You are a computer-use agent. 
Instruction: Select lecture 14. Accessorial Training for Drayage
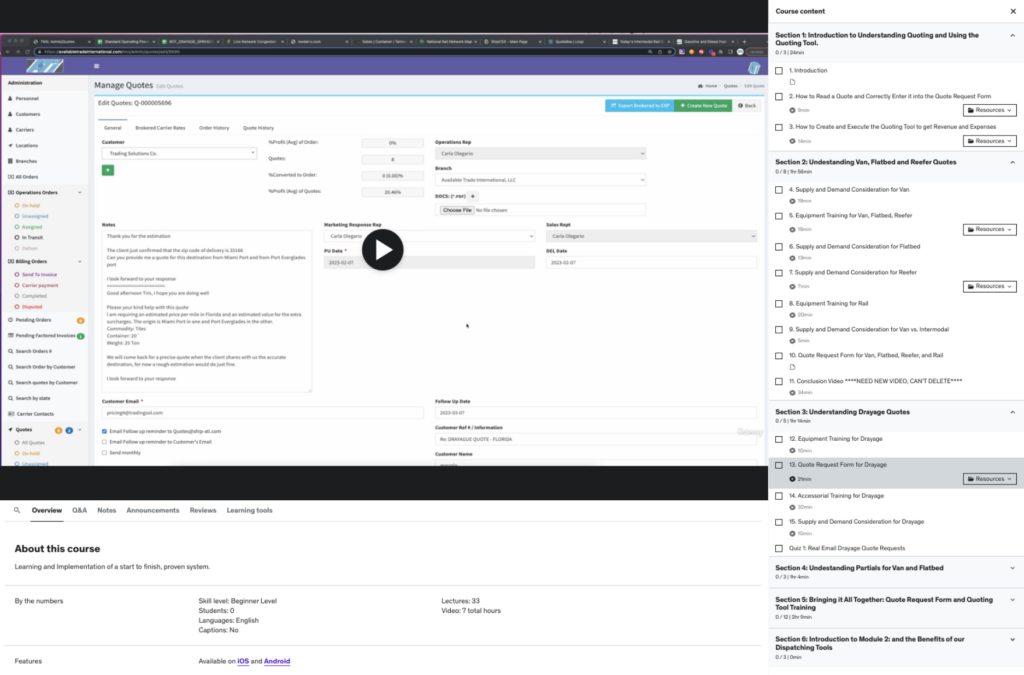836,495
